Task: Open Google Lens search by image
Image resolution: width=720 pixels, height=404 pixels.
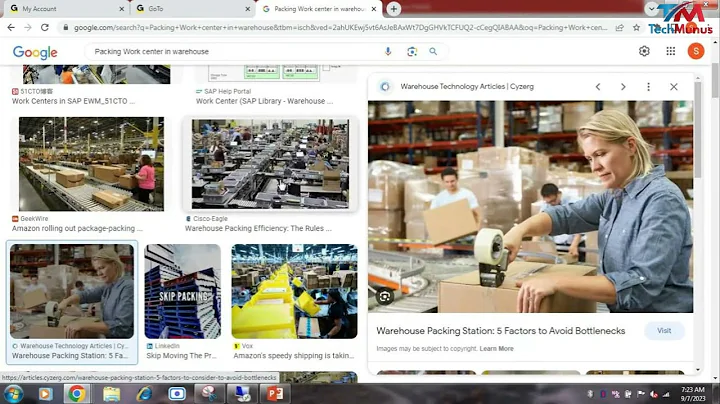Action: (x=412, y=51)
